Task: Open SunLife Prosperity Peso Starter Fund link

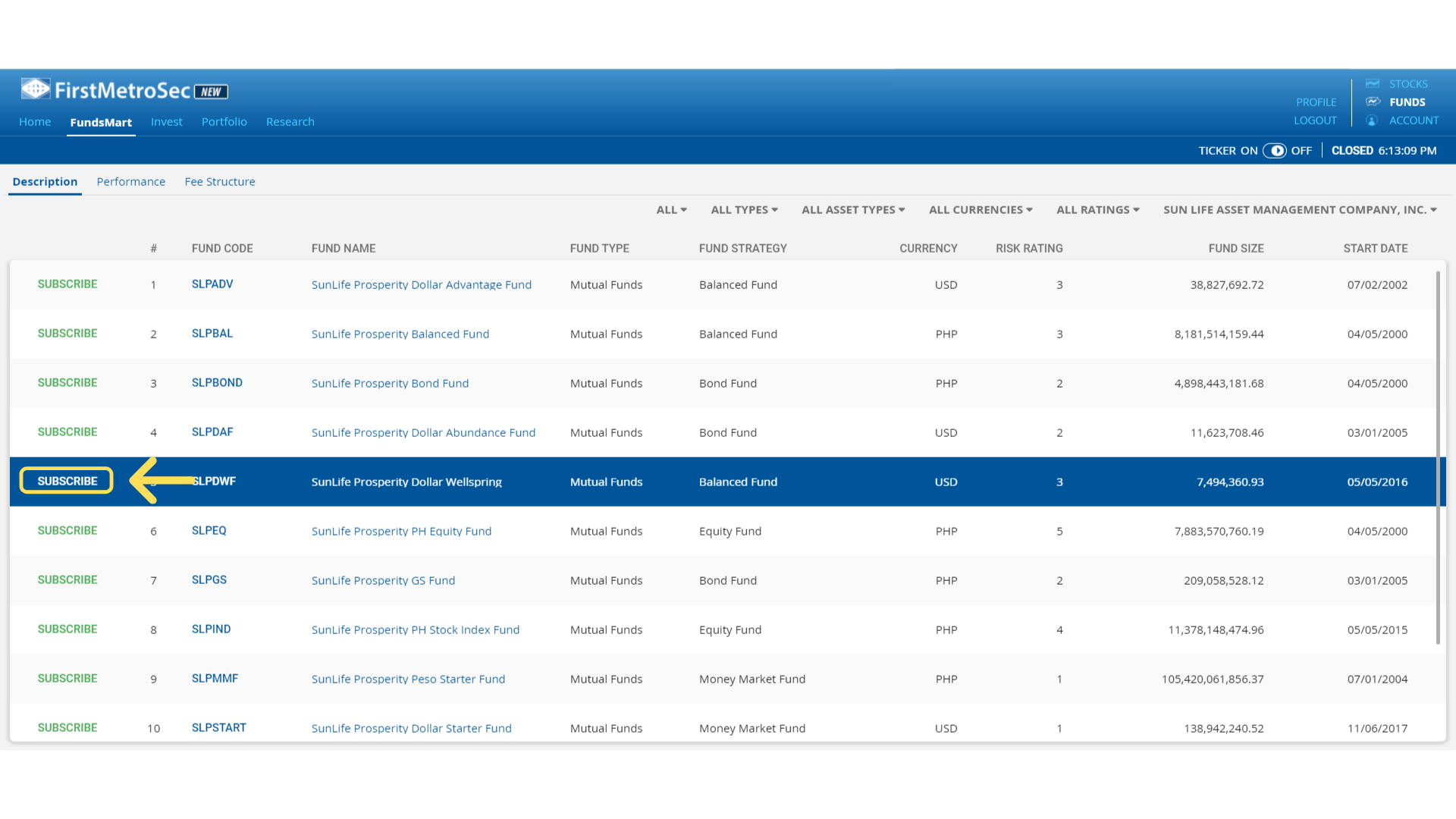Action: (408, 679)
